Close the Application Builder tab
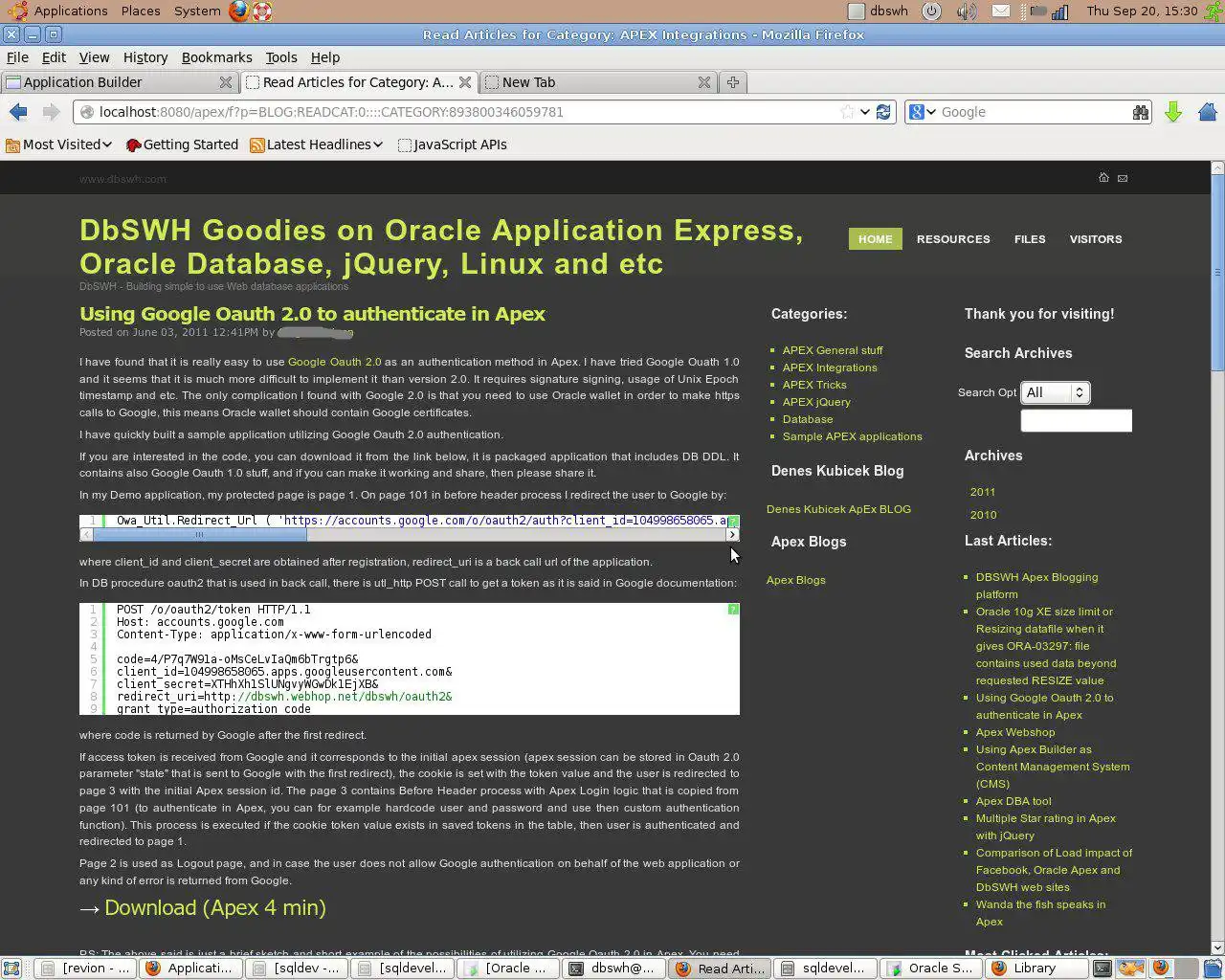This screenshot has height=980, width=1225. click(x=226, y=82)
